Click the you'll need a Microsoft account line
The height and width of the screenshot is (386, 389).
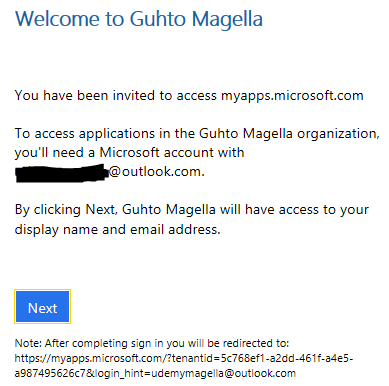coord(129,153)
